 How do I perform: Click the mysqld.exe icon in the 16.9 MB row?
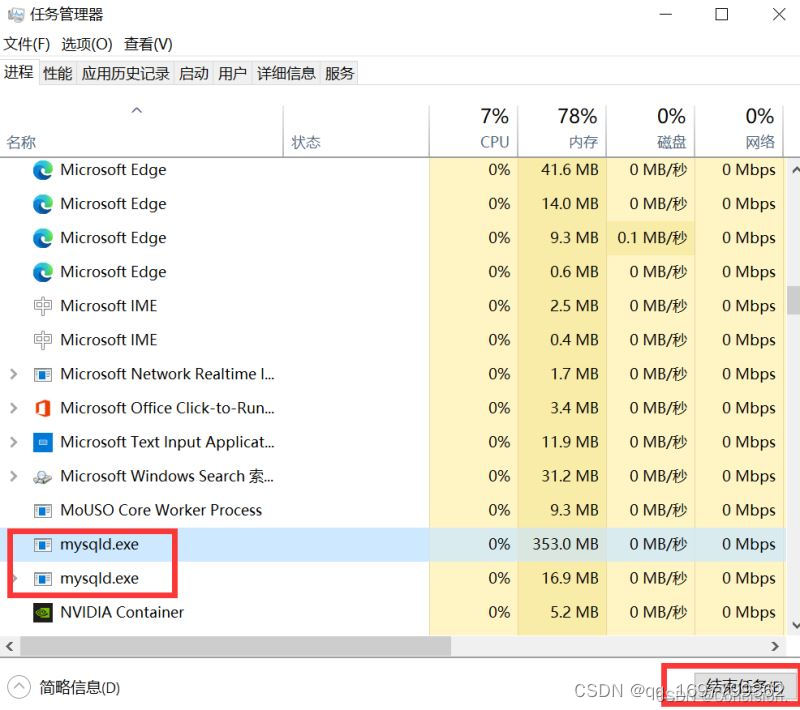click(x=43, y=579)
